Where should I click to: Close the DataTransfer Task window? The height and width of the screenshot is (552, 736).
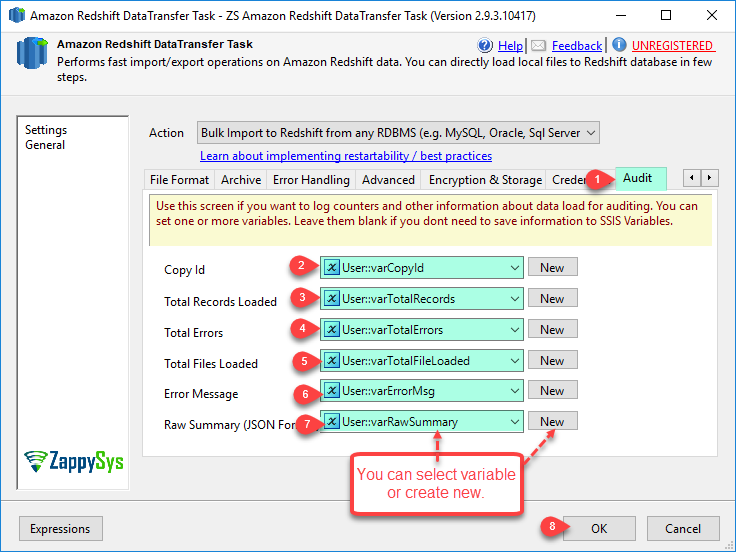[712, 15]
